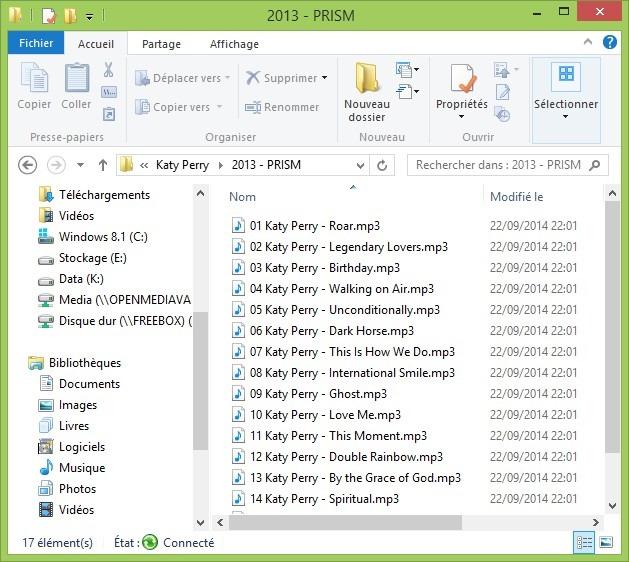Click quick access New folder icon in title bar

[x=70, y=16]
